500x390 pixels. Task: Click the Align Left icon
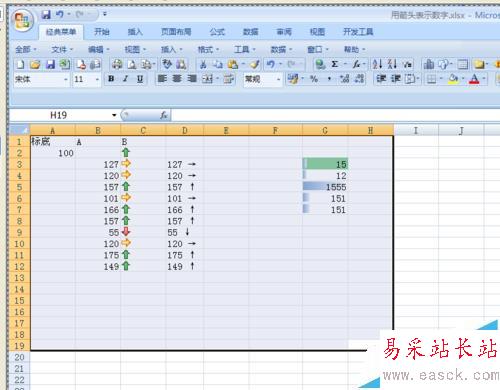pos(162,79)
